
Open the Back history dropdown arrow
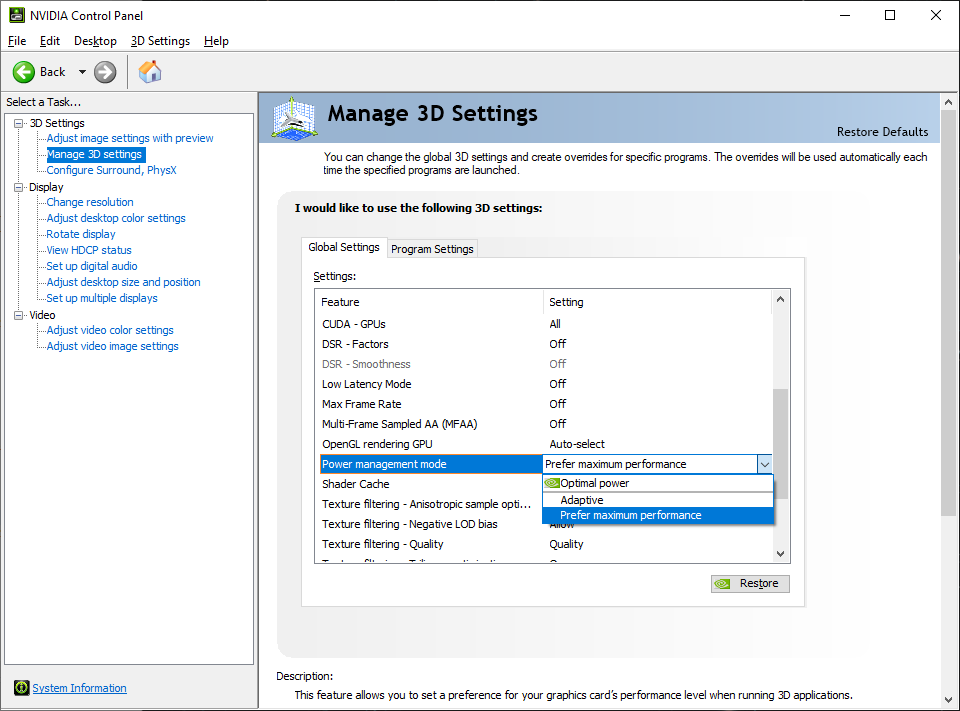(x=82, y=72)
